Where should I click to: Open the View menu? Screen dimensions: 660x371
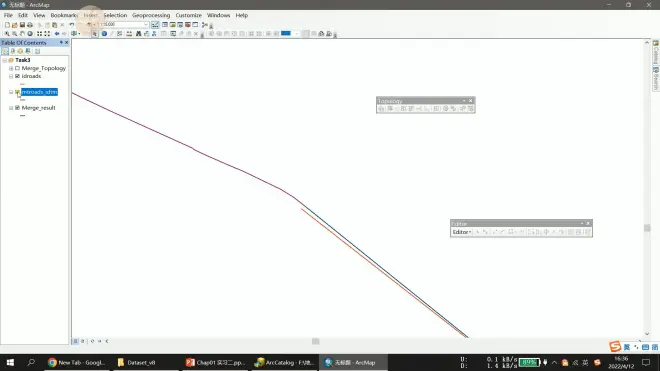pos(39,15)
